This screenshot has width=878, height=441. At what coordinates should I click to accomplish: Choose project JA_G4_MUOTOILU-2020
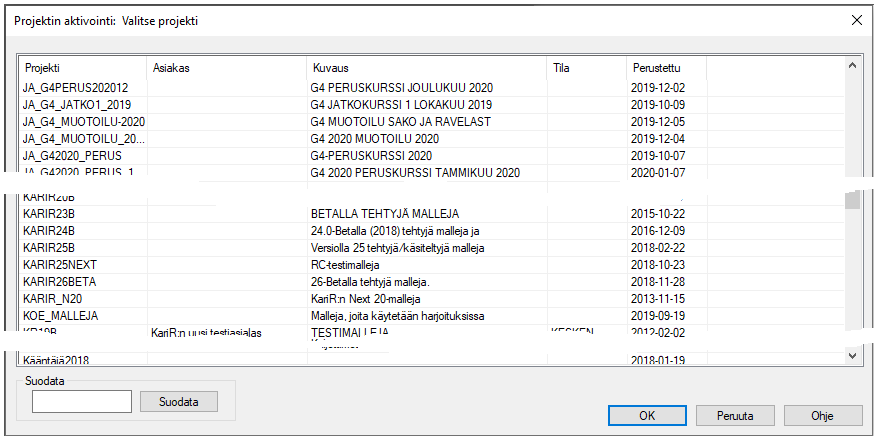(x=83, y=122)
